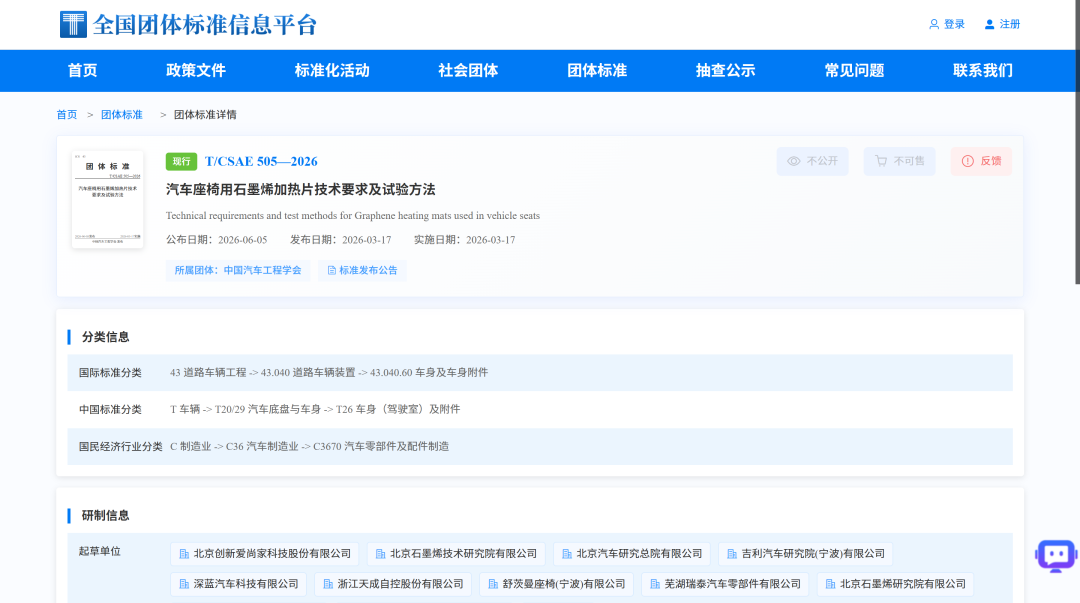1080x603 pixels.
Task: Open the 标准化活动 menu item
Action: click(332, 70)
